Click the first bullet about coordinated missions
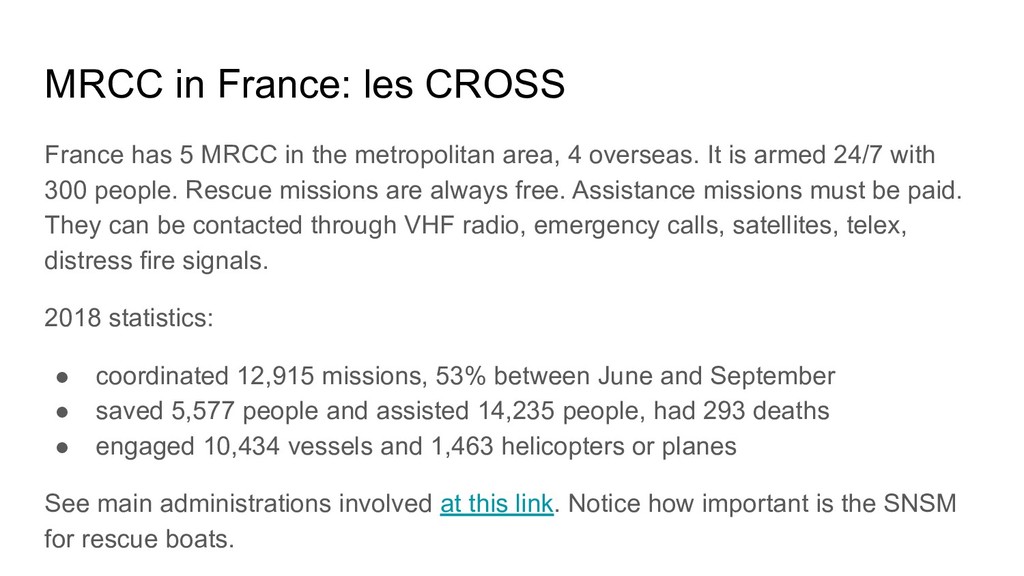The image size is (1024, 576). (465, 376)
